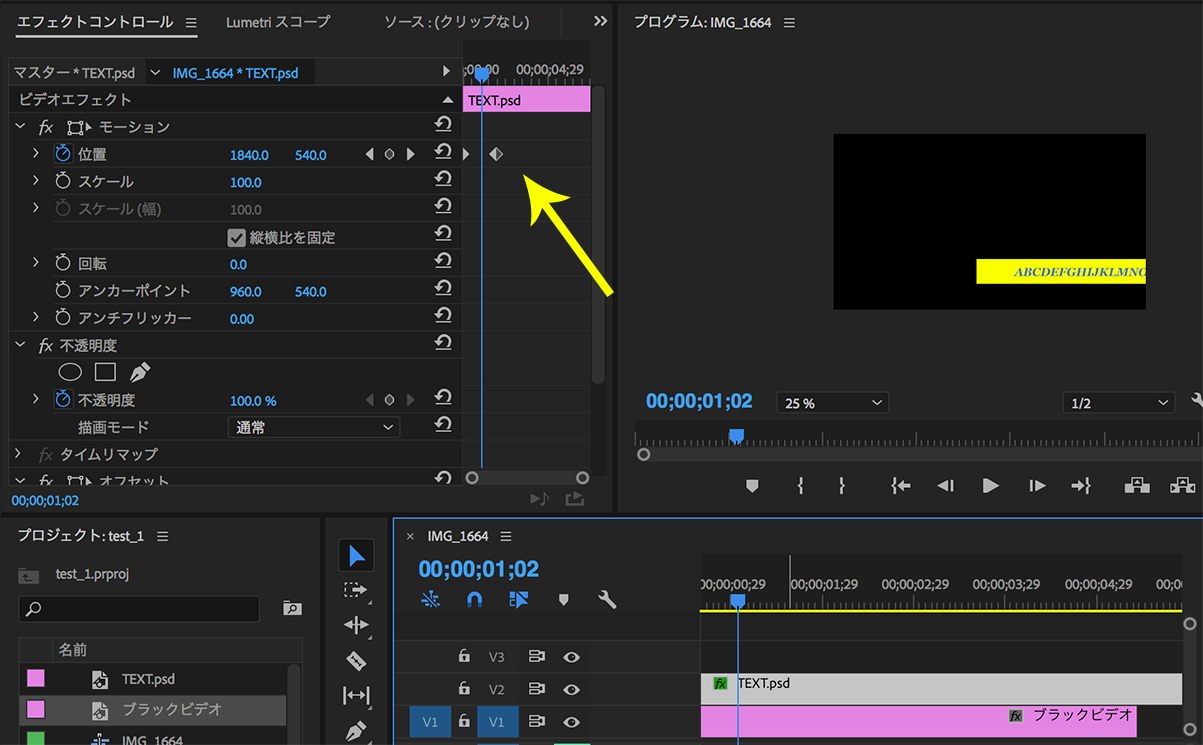Toggle Snap magnet icon in timeline
1203x745 pixels.
(x=474, y=600)
